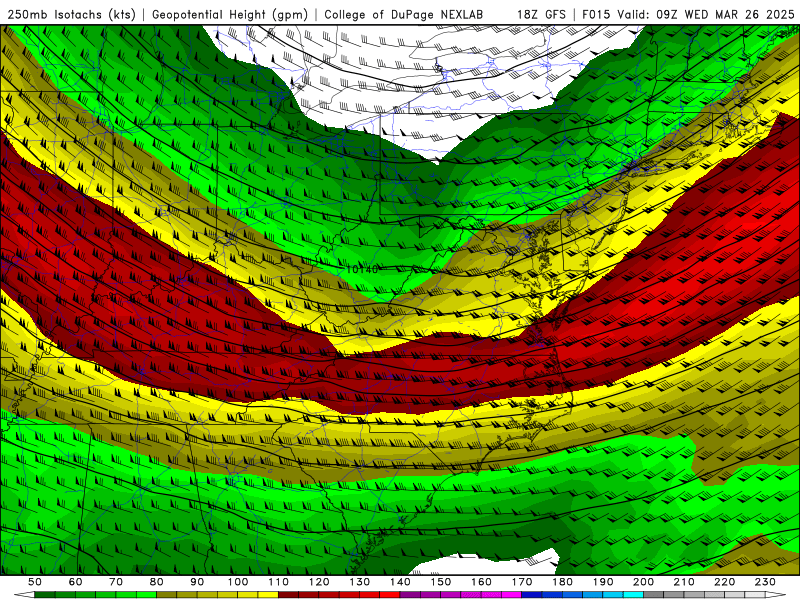Click the legend value "190"
The image size is (800, 600).
(x=603, y=582)
